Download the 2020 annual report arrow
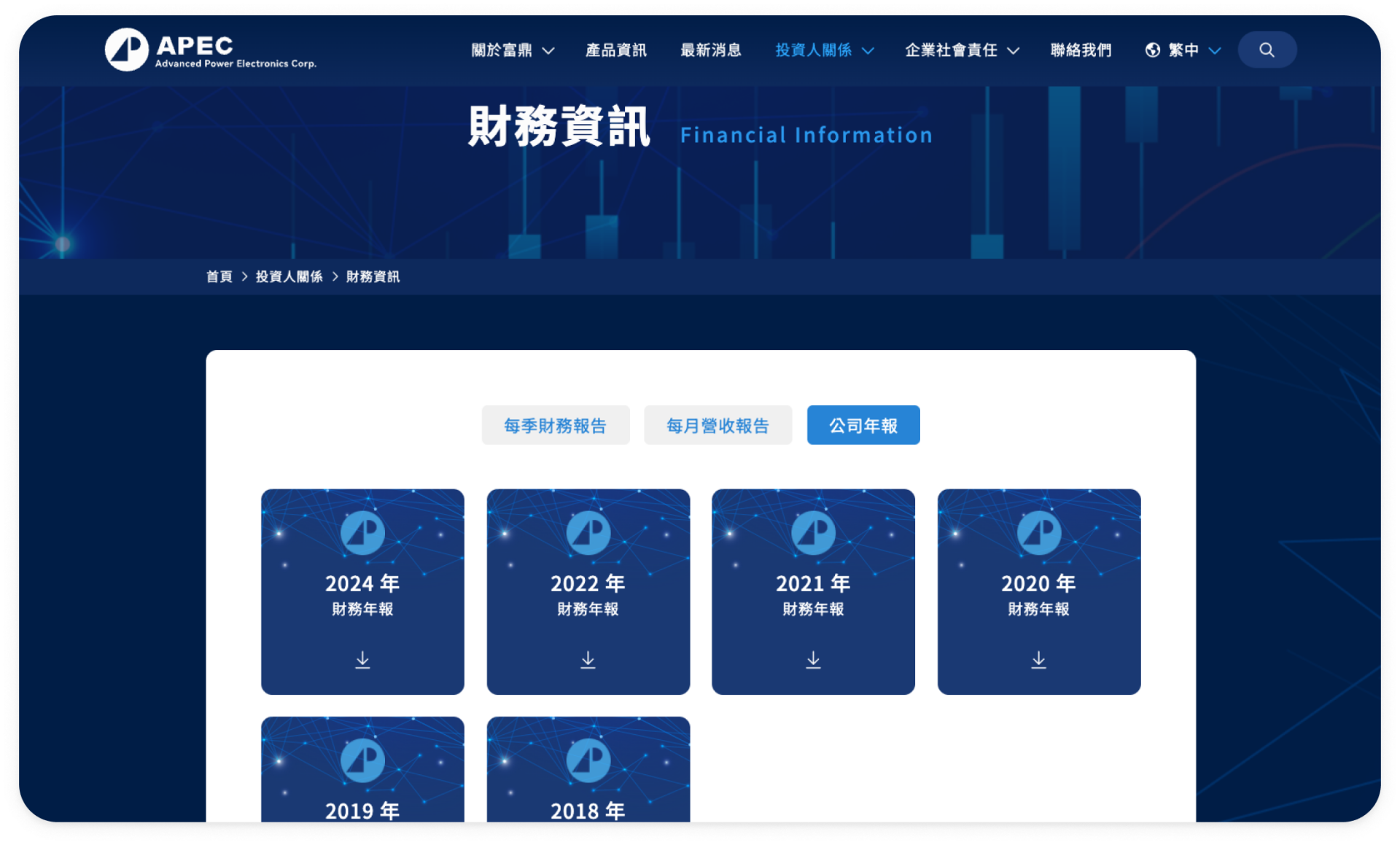Screen dimensions: 1400x845 [1038, 660]
